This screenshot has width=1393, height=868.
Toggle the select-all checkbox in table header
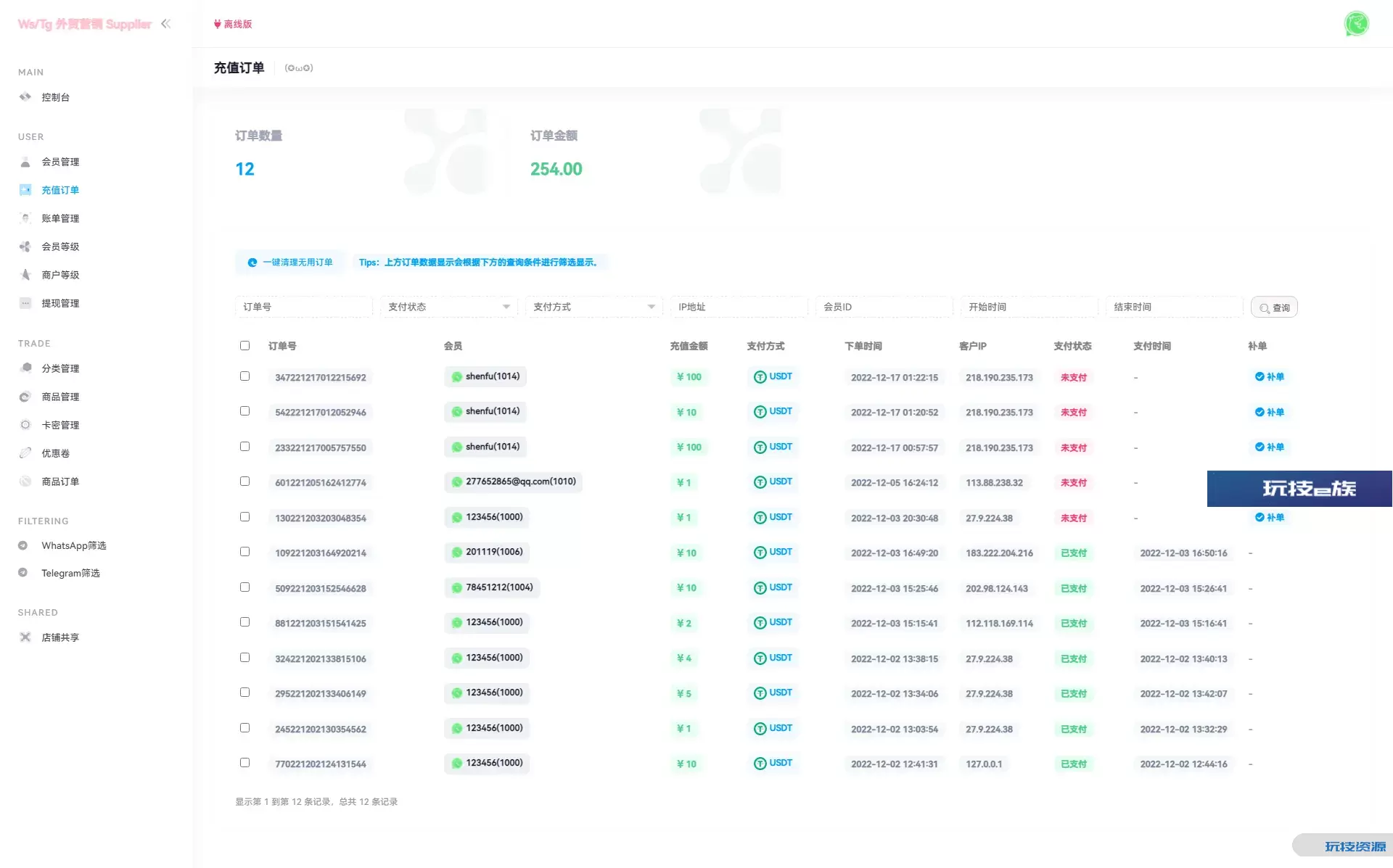245,346
